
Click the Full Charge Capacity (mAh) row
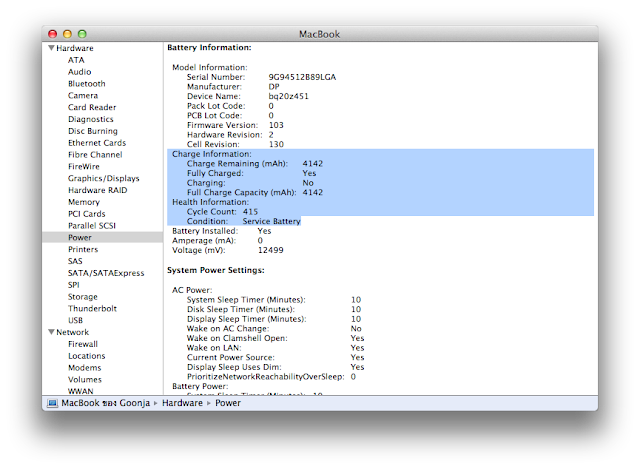pyautogui.click(x=255, y=193)
